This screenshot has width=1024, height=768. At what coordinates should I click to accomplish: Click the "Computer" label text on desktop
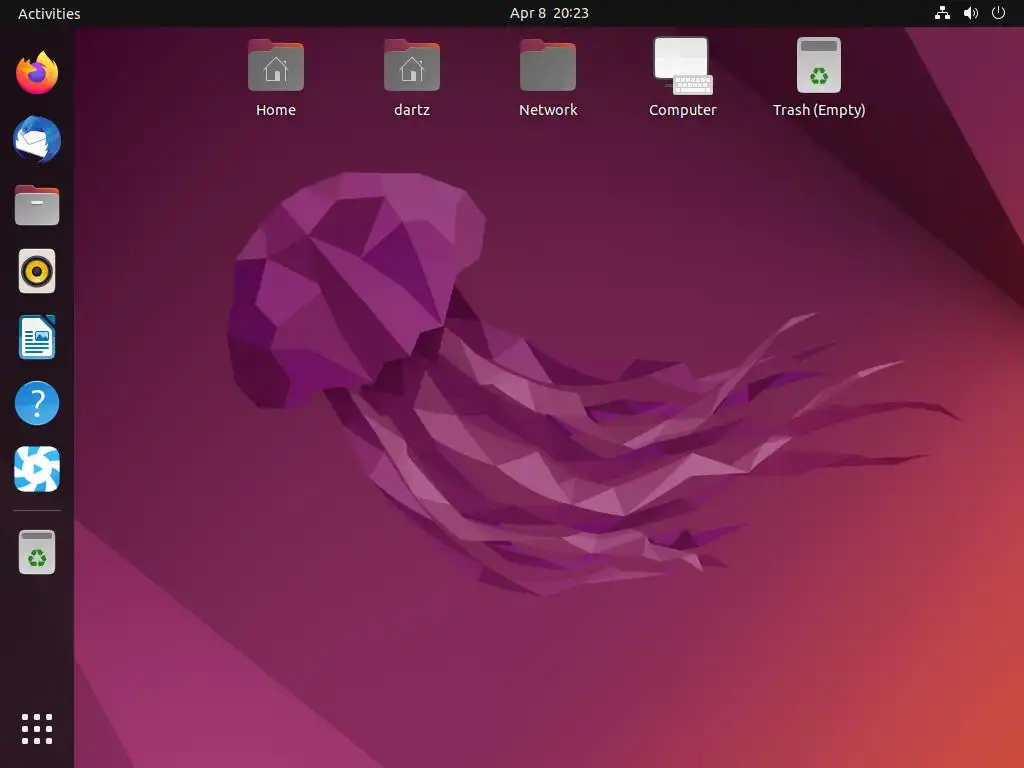pos(682,110)
